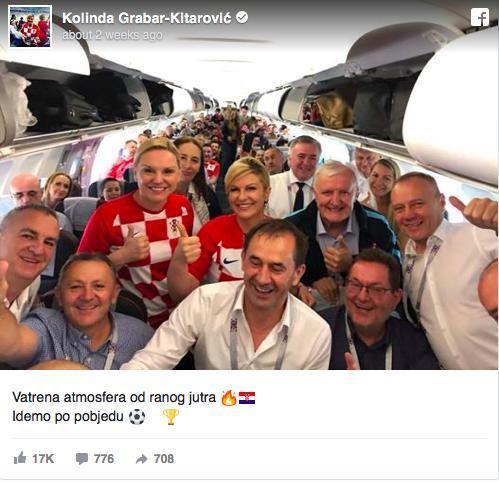Click the thumbs-up like icon
This screenshot has width=499, height=482.
click(x=20, y=458)
